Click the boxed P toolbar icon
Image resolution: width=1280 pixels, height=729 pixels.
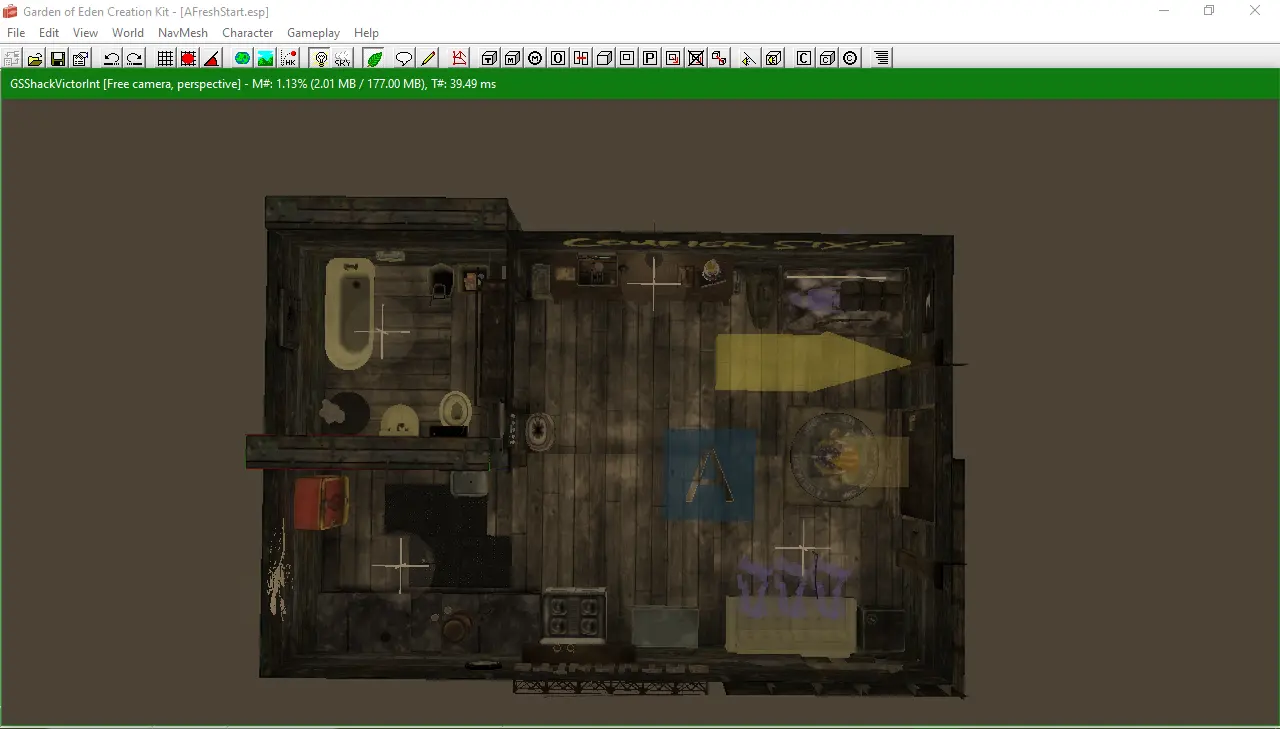click(x=650, y=58)
